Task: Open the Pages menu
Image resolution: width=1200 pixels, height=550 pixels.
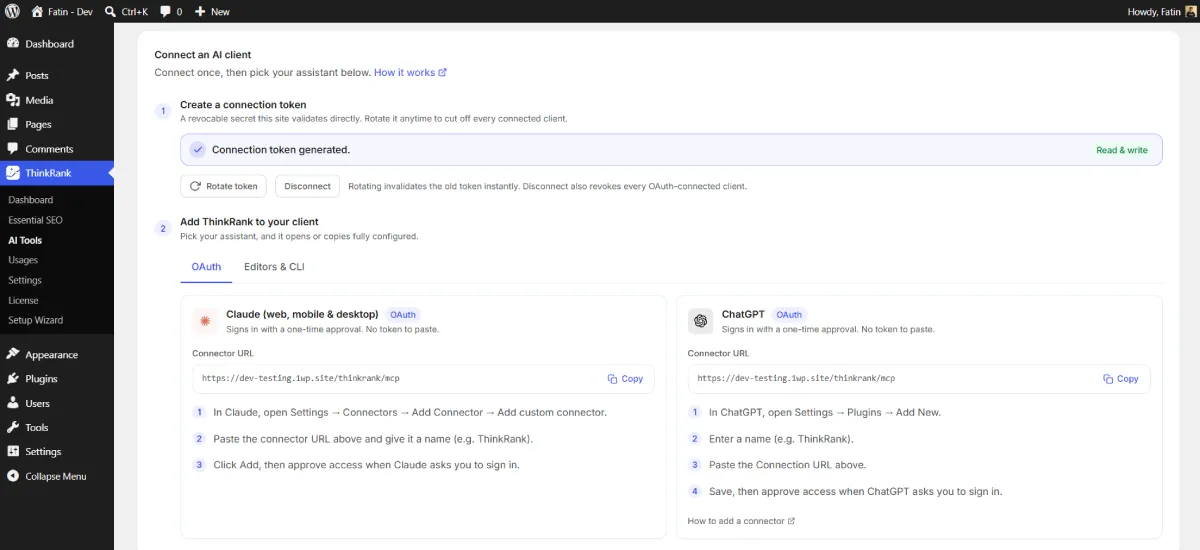Action: click(x=57, y=124)
